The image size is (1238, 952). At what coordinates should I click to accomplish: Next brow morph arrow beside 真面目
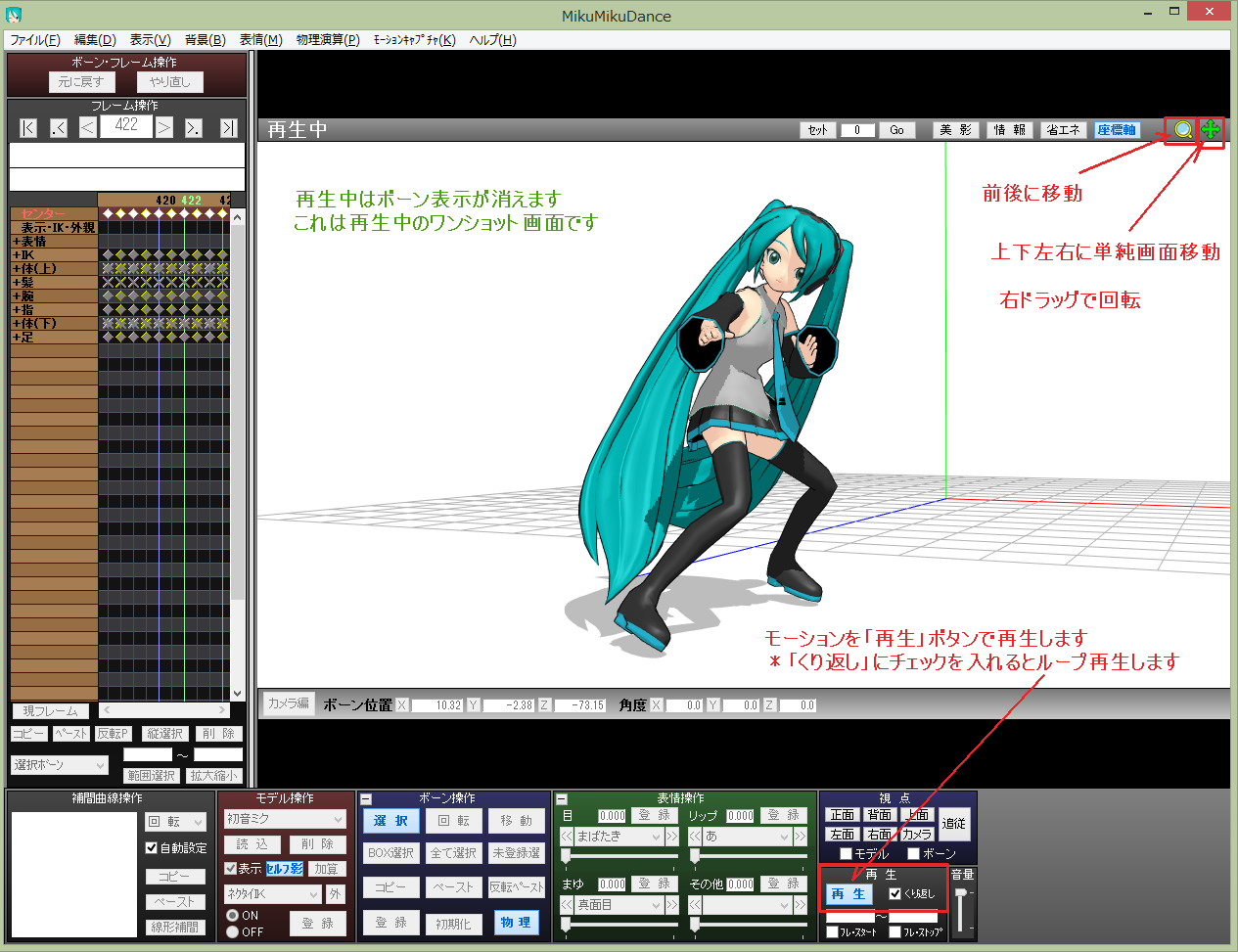point(672,905)
